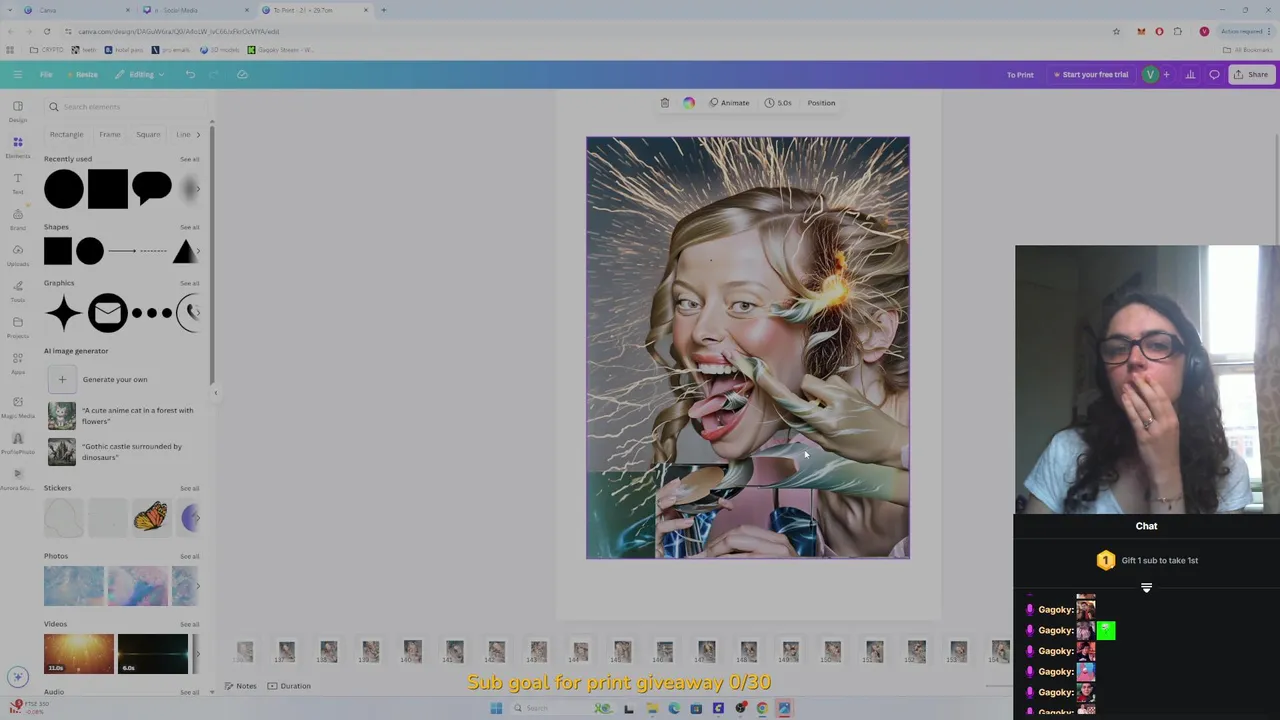1280x720 pixels.
Task: Expand Photos row with right arrow
Action: tap(197, 586)
